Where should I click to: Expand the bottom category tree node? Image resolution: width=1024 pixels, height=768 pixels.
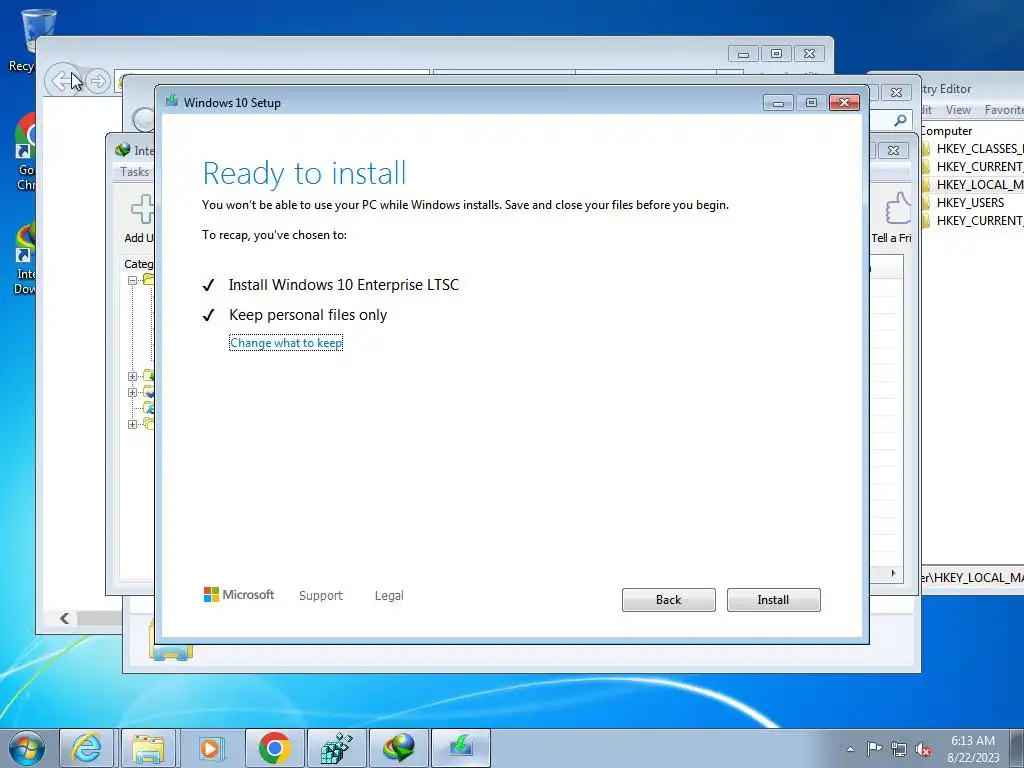coord(133,424)
